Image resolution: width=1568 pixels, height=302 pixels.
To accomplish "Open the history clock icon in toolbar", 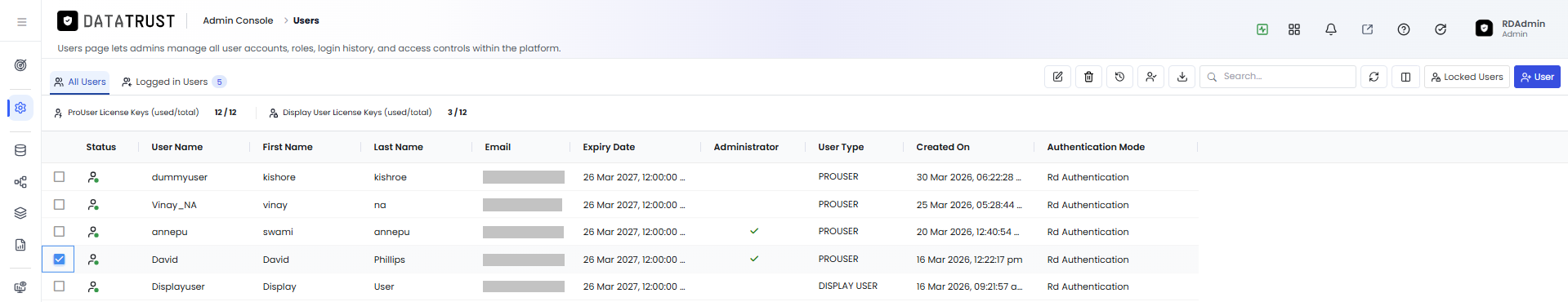I will pyautogui.click(x=1119, y=77).
